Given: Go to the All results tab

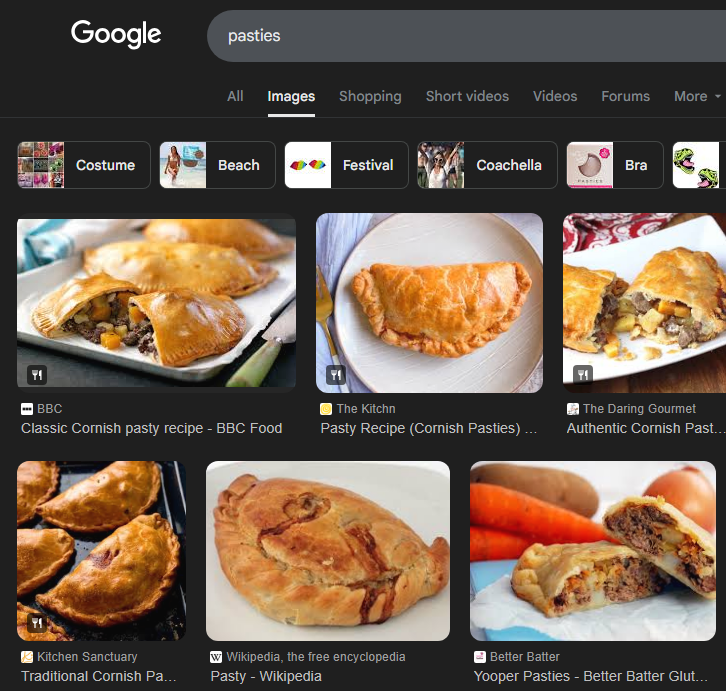Looking at the screenshot, I should (235, 96).
